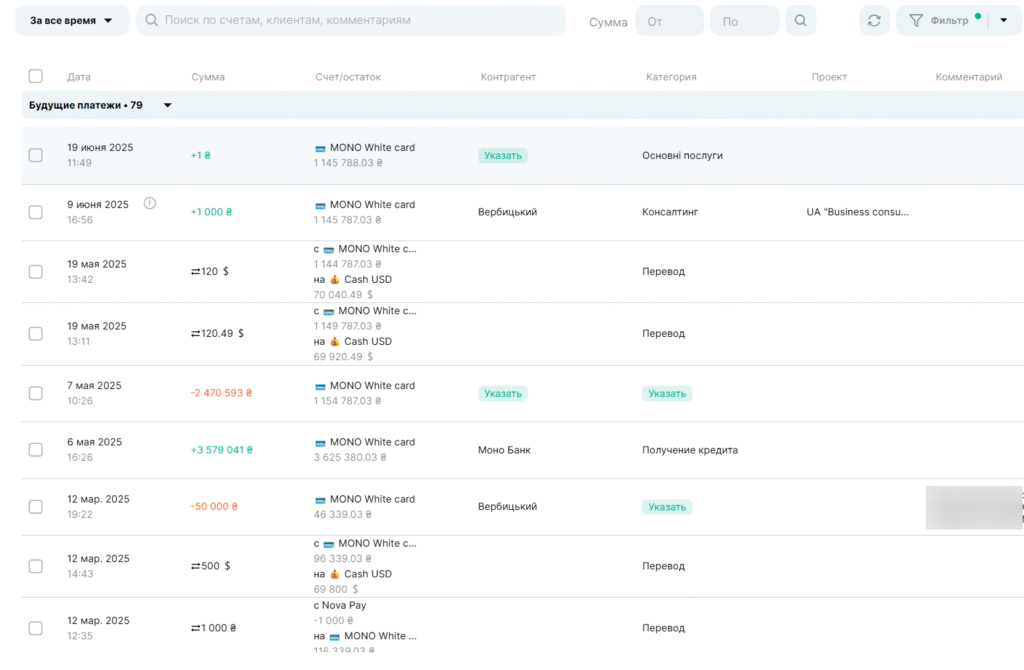1024x670 pixels.
Task: Click card icon in Получение кредита row
Action: 320,443
